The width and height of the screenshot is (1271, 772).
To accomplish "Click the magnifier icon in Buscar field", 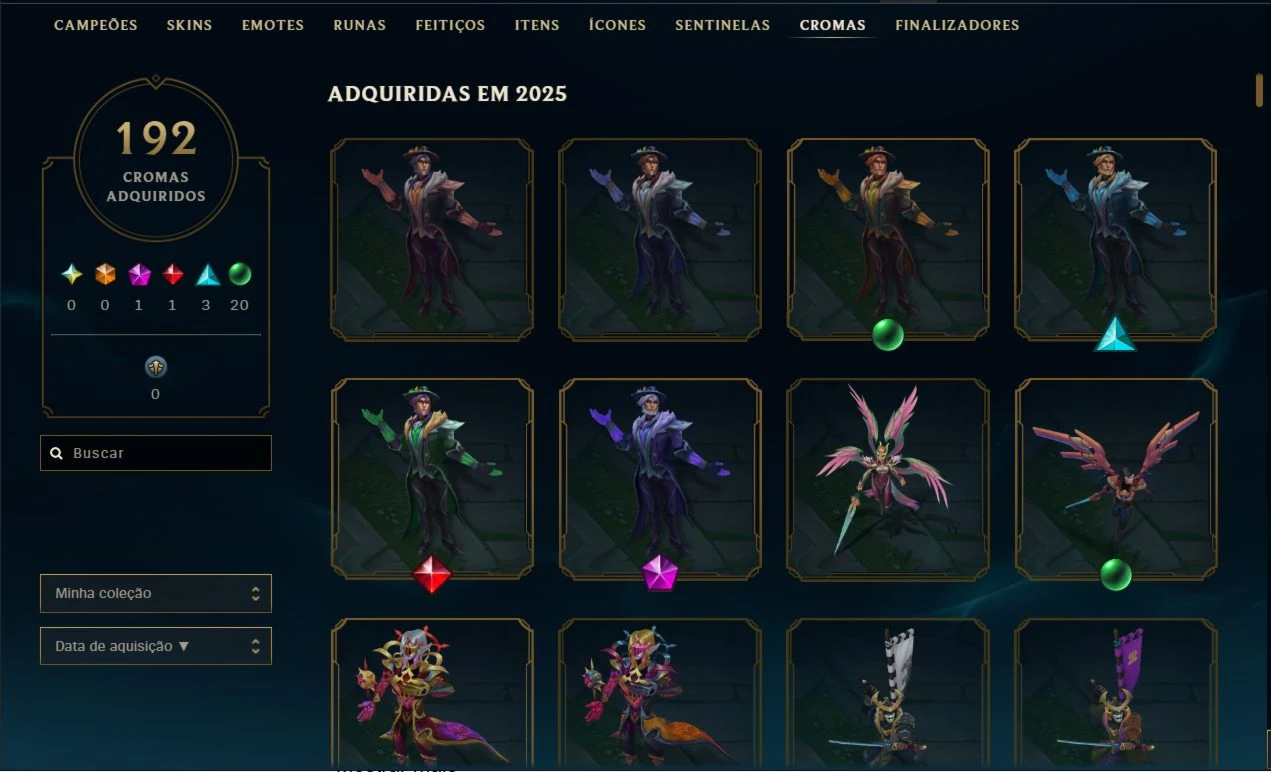I will (x=57, y=453).
